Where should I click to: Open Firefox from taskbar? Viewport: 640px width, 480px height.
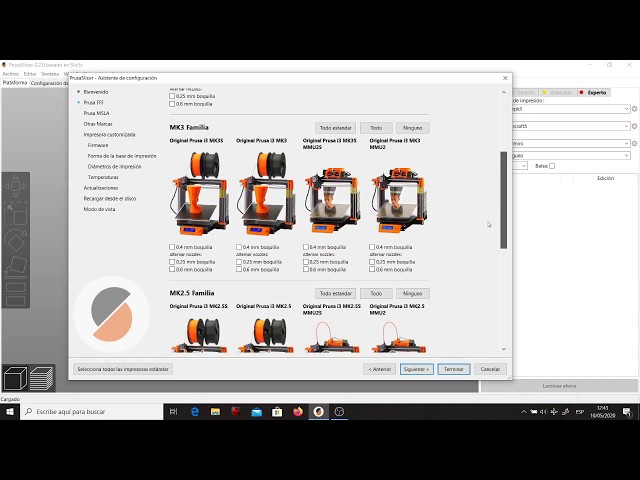pos(298,412)
